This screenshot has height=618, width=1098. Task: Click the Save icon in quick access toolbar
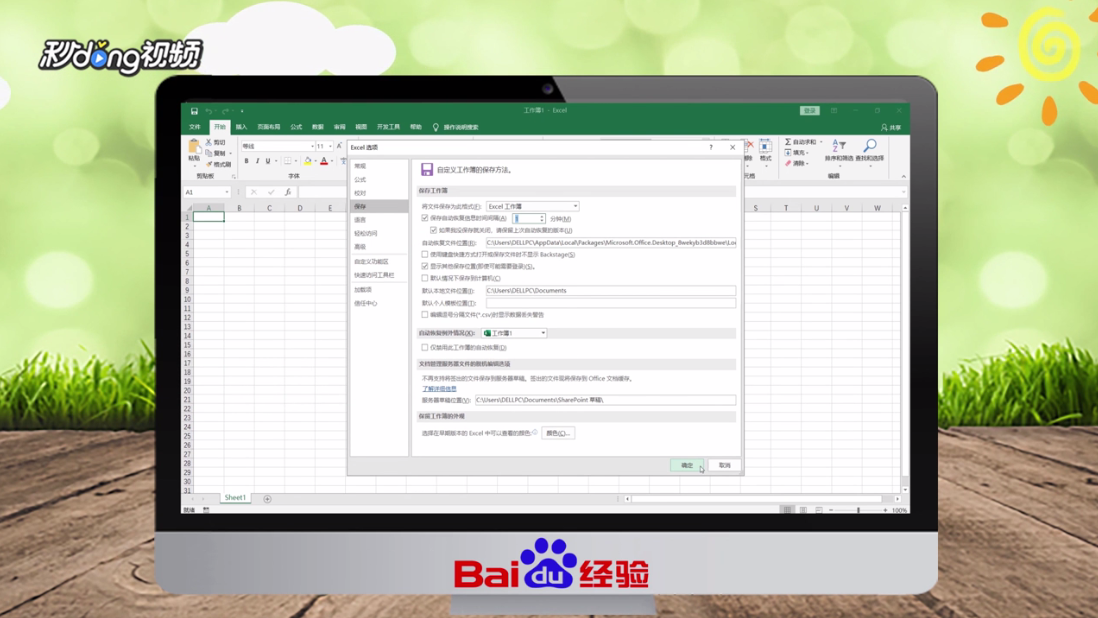194,111
